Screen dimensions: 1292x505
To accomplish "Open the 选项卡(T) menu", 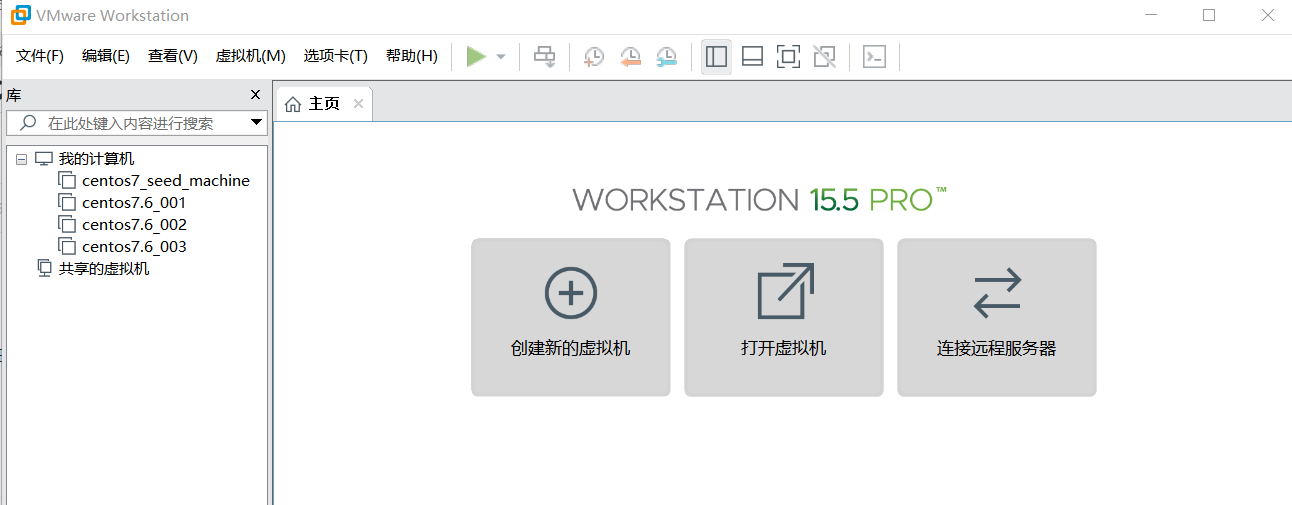I will 336,56.
